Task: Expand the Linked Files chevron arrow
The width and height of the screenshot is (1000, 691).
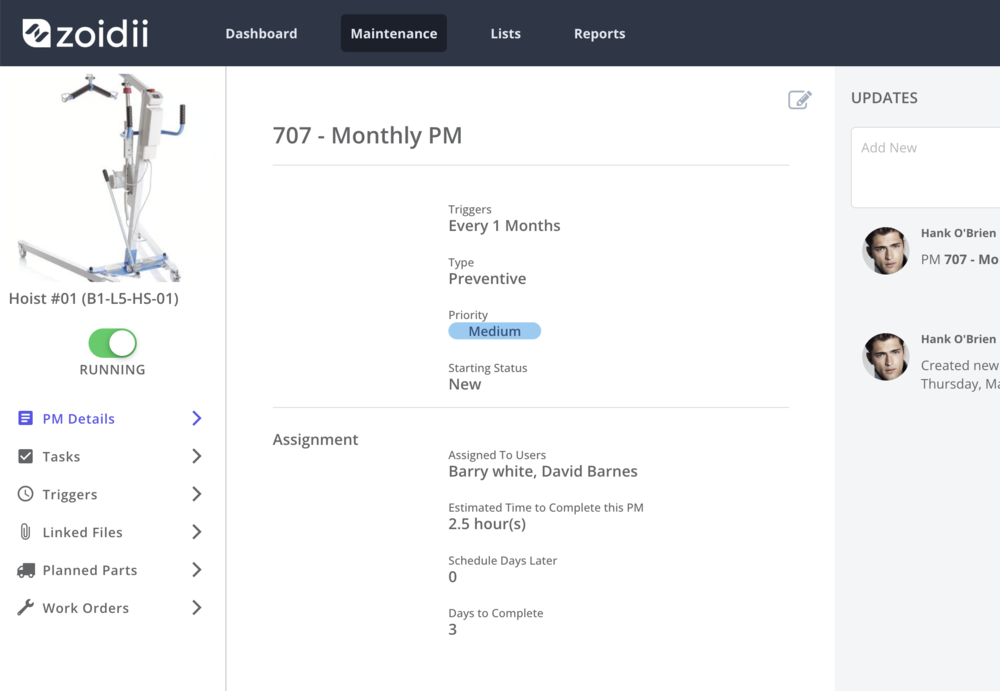Action: coord(196,532)
